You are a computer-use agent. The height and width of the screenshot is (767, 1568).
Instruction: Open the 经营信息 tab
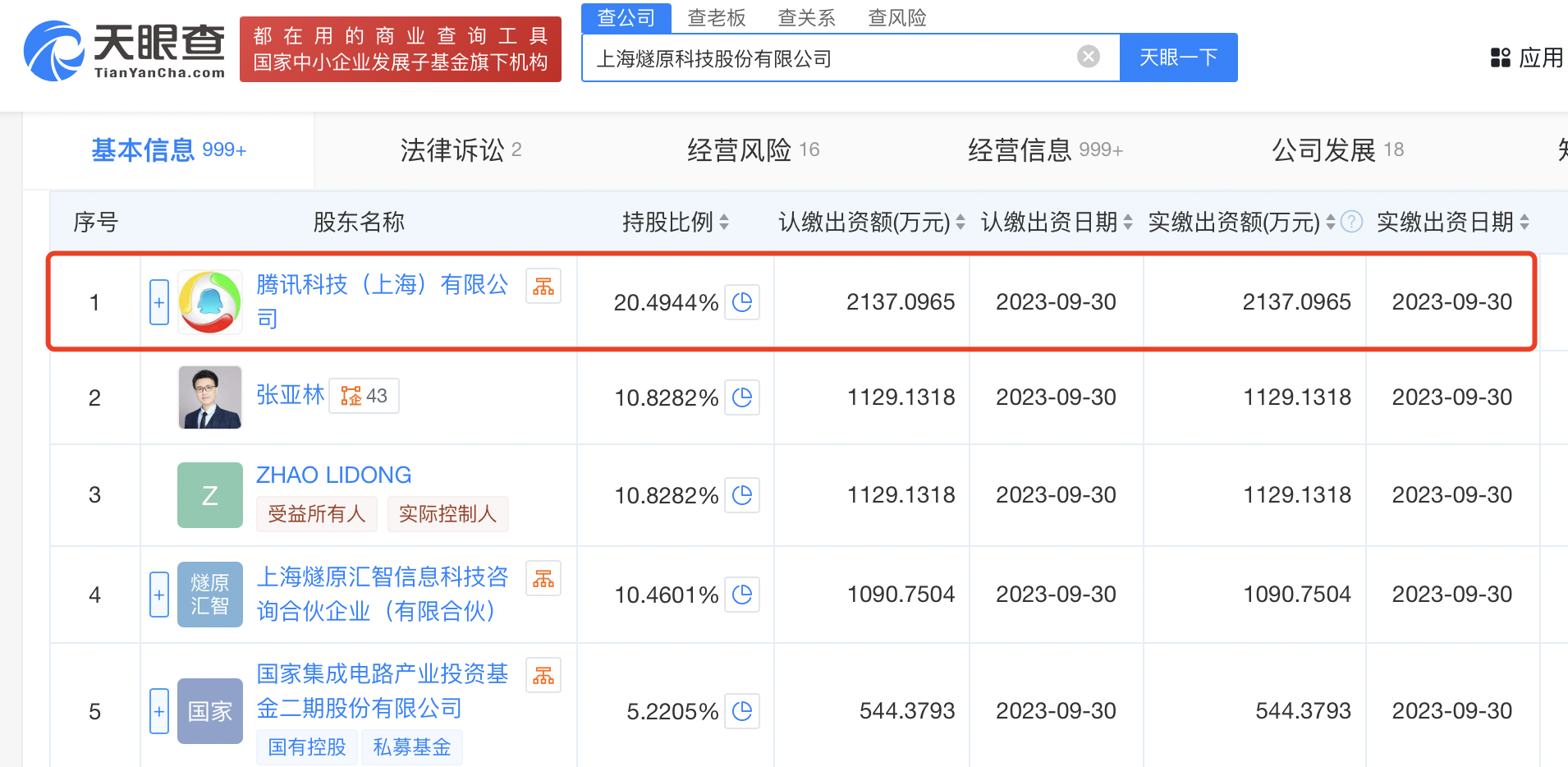(x=1045, y=150)
